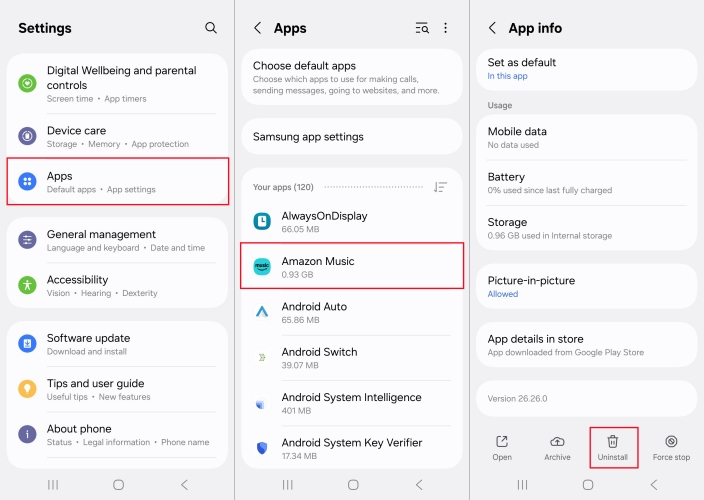Tap back nav button in Apps screen
The image size is (704, 500).
(419, 485)
